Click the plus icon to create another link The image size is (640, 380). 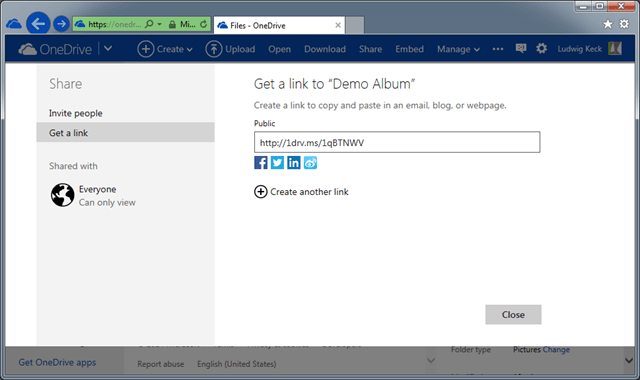point(261,191)
